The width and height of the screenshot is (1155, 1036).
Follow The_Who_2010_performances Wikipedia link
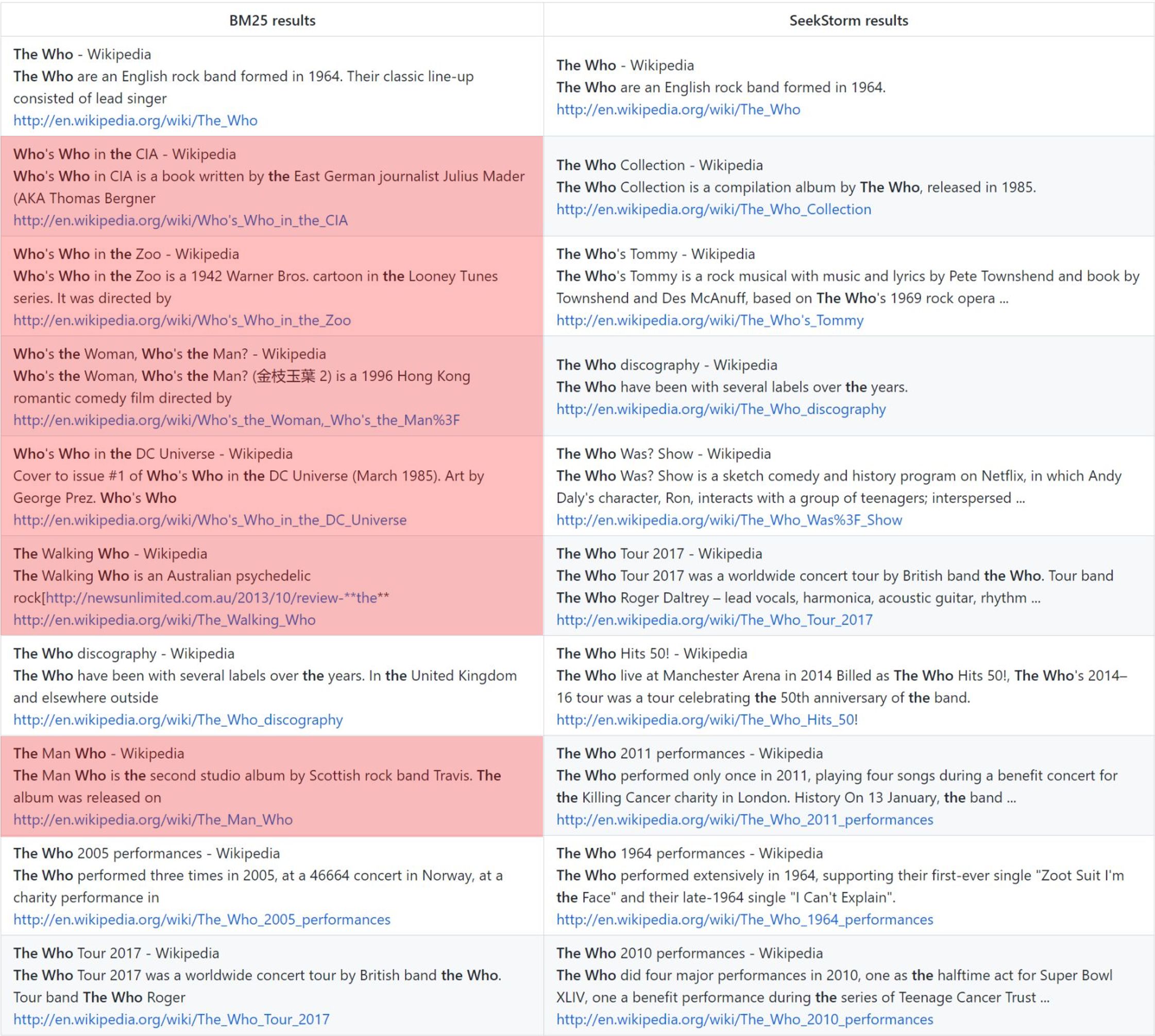[x=744, y=1020]
